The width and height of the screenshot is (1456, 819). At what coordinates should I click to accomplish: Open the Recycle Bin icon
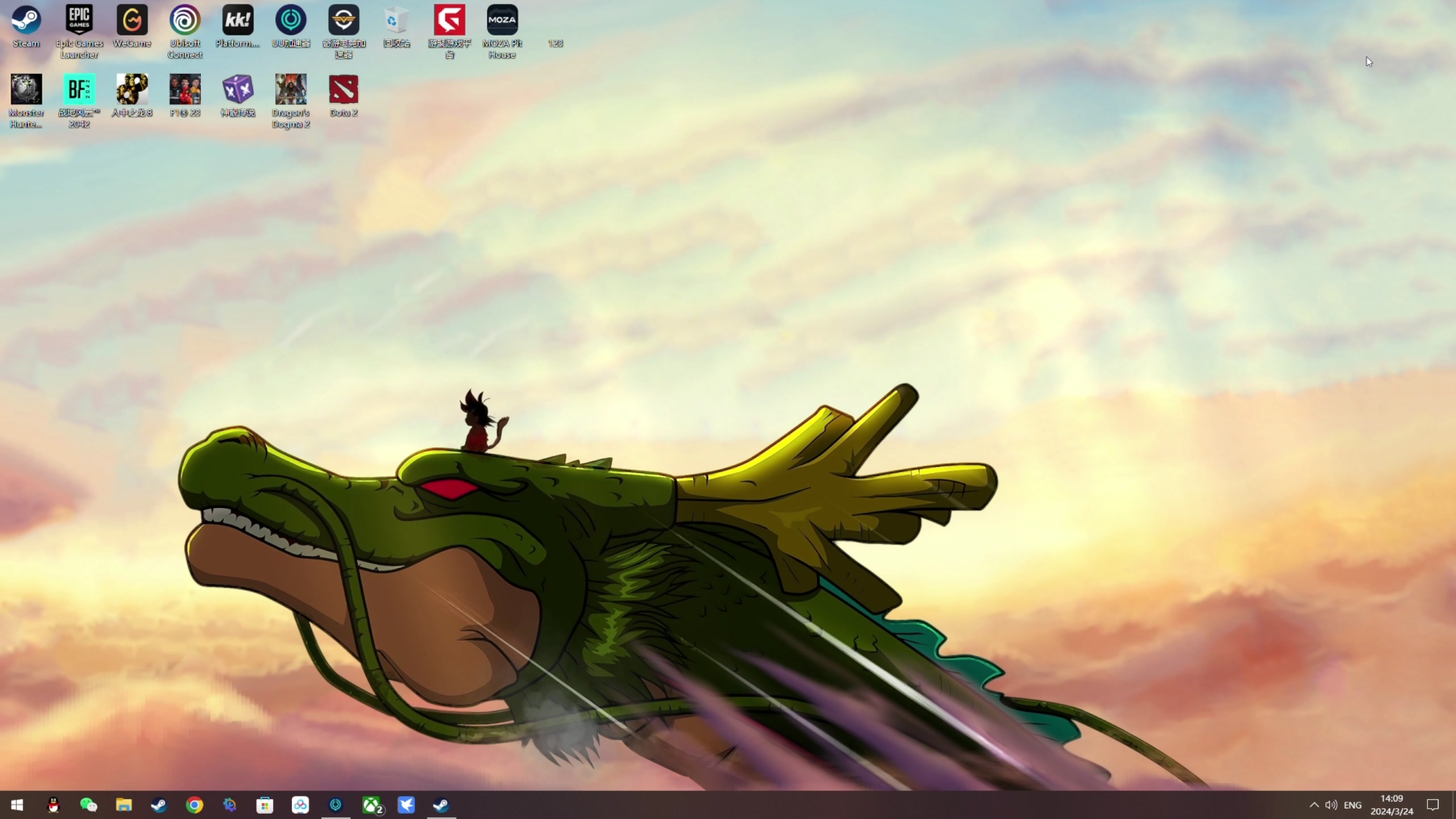(x=396, y=20)
